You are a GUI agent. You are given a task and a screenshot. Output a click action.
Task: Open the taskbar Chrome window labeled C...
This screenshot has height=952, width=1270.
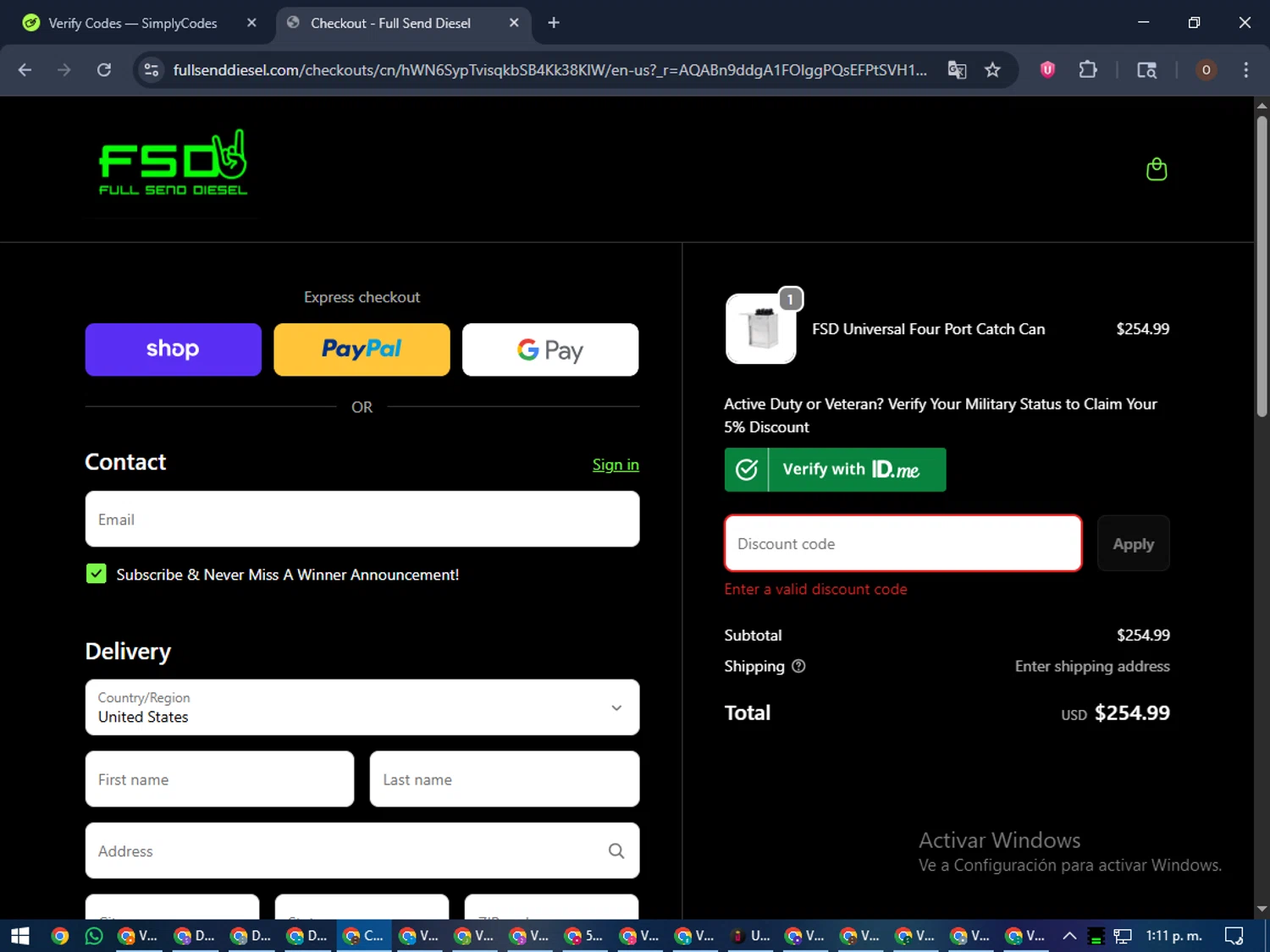[363, 936]
